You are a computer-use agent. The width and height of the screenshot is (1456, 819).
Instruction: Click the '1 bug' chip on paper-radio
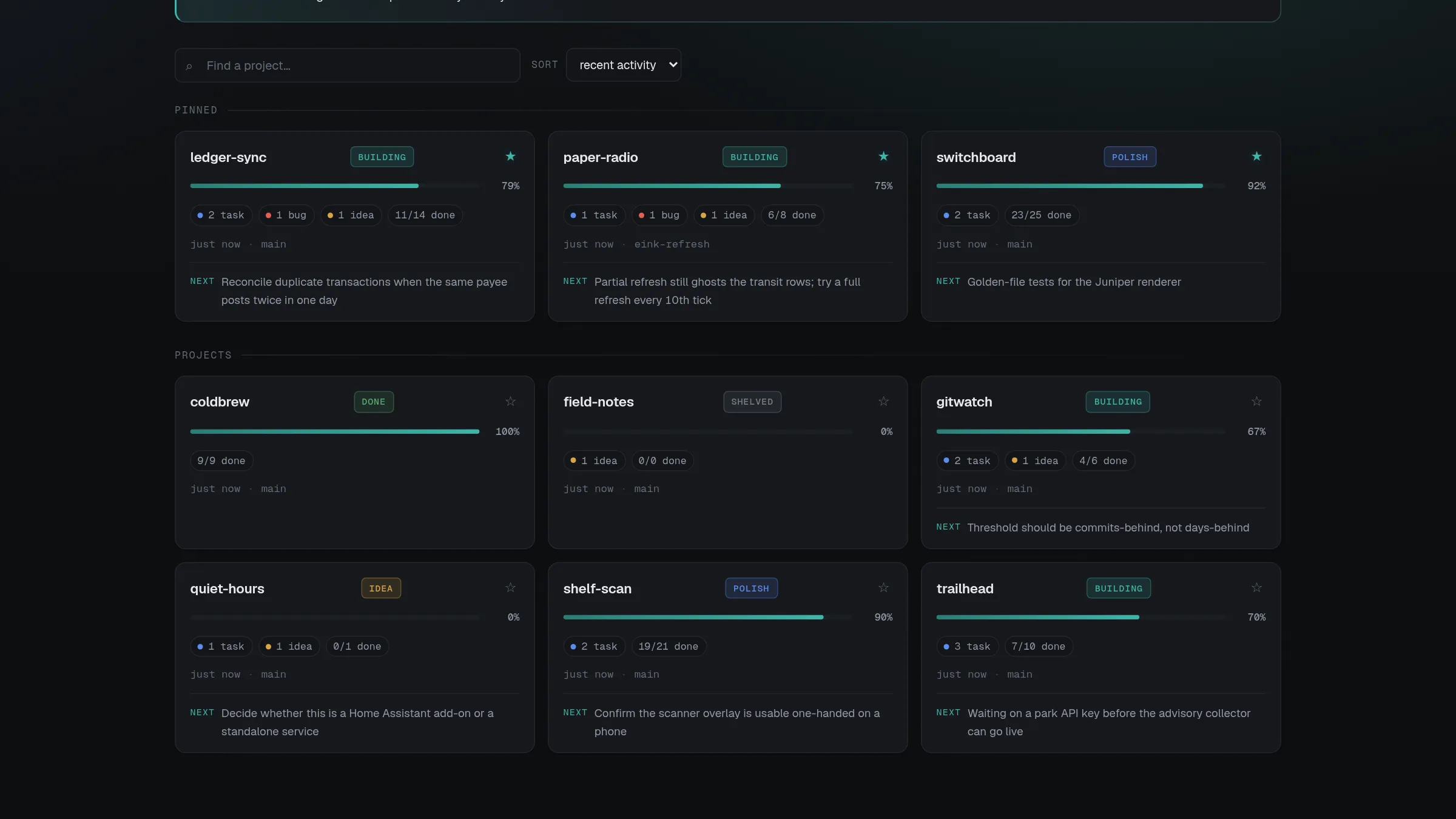click(x=659, y=215)
